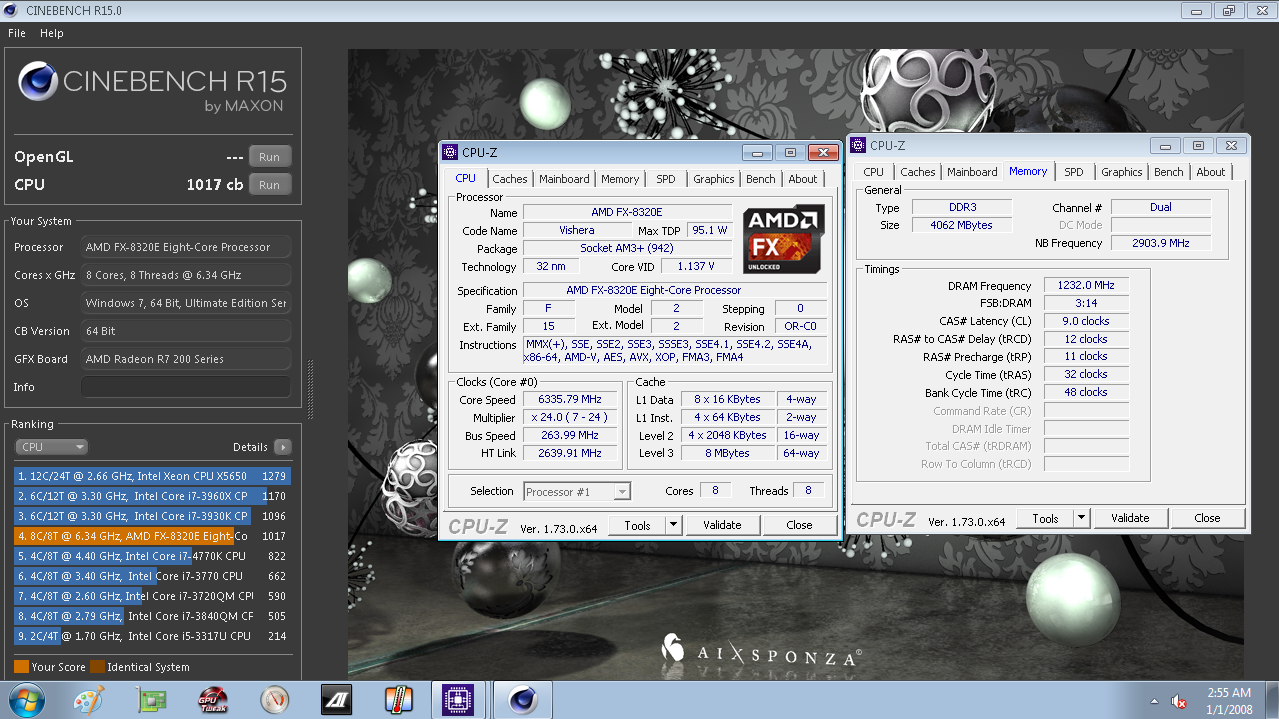Click the Processor name field in Your System
Image resolution: width=1279 pixels, height=719 pixels.
(186, 247)
